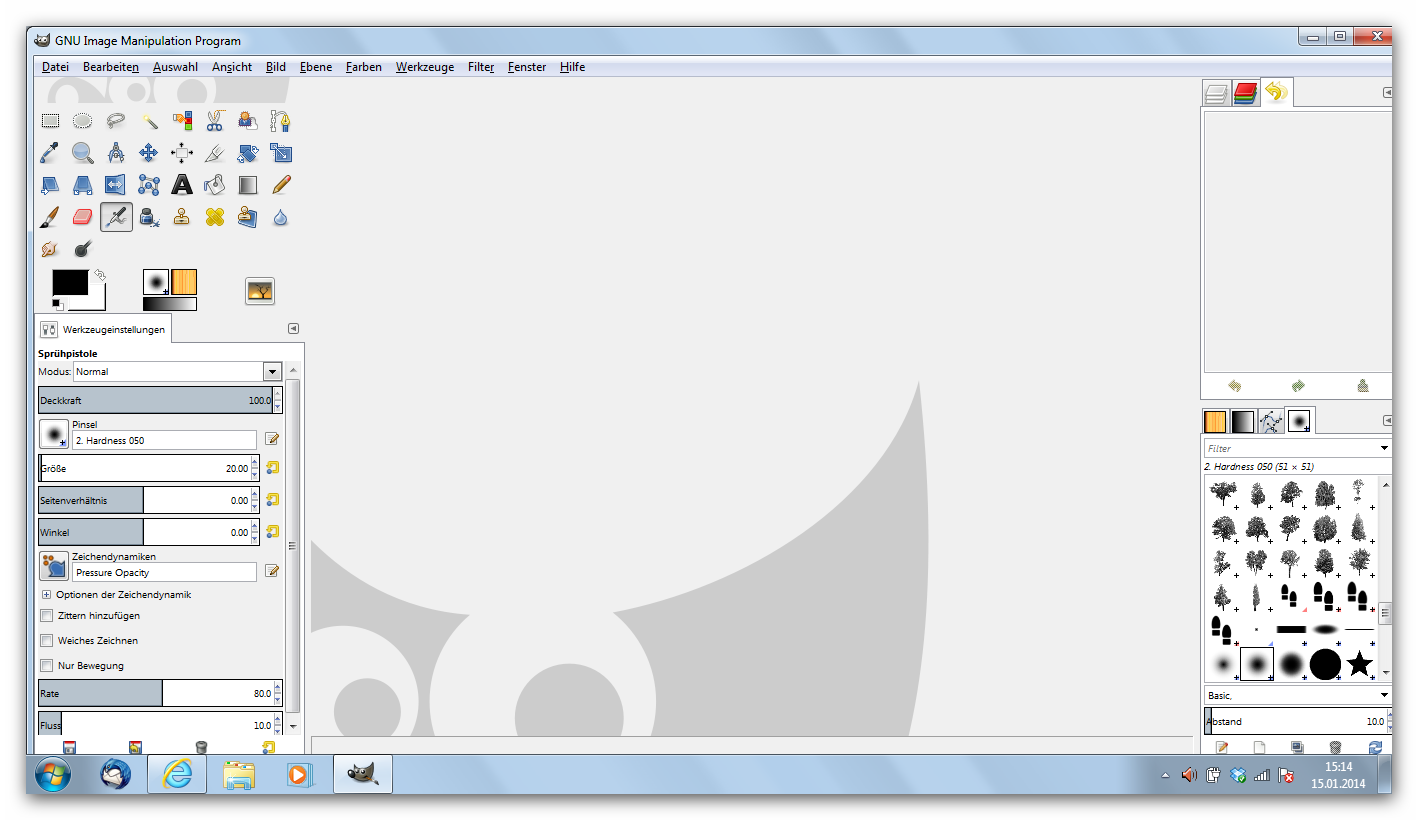1418x820 pixels.
Task: Edit the Pressure Opacity dynamics
Action: [x=272, y=571]
